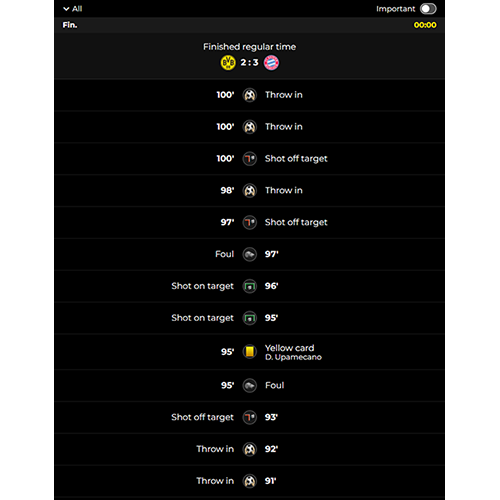This screenshot has width=500, height=500.
Task: Click the Shot on target icon at 95'
Action: click(x=250, y=318)
